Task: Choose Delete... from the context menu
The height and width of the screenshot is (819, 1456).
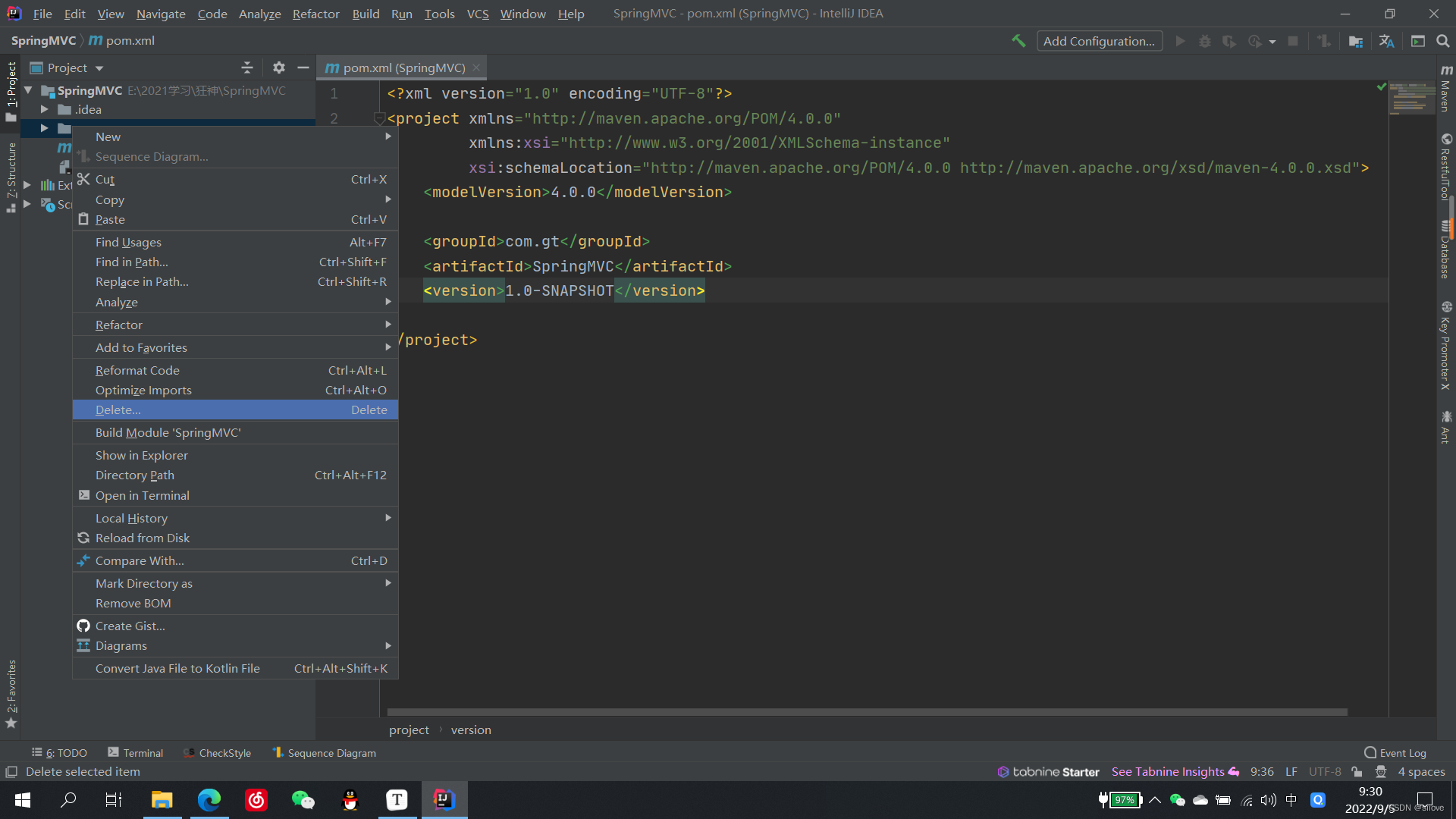Action: pos(235,409)
